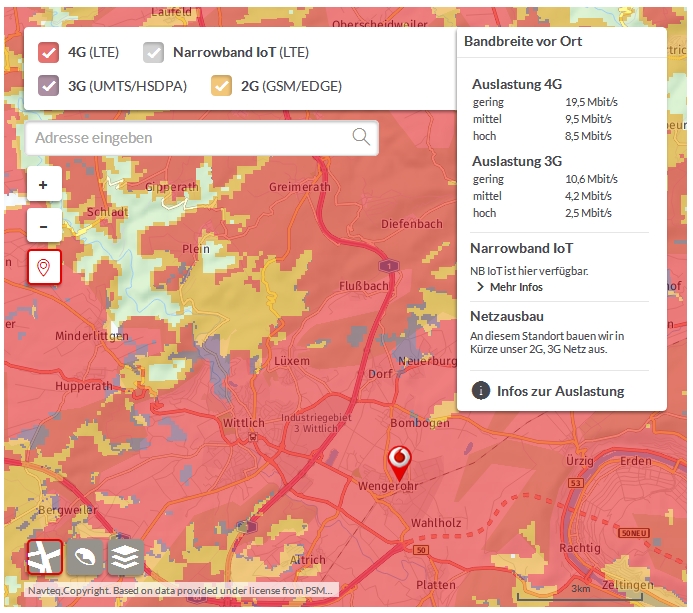Click the Diefenbach label on map
The image size is (693, 613).
[x=411, y=225]
